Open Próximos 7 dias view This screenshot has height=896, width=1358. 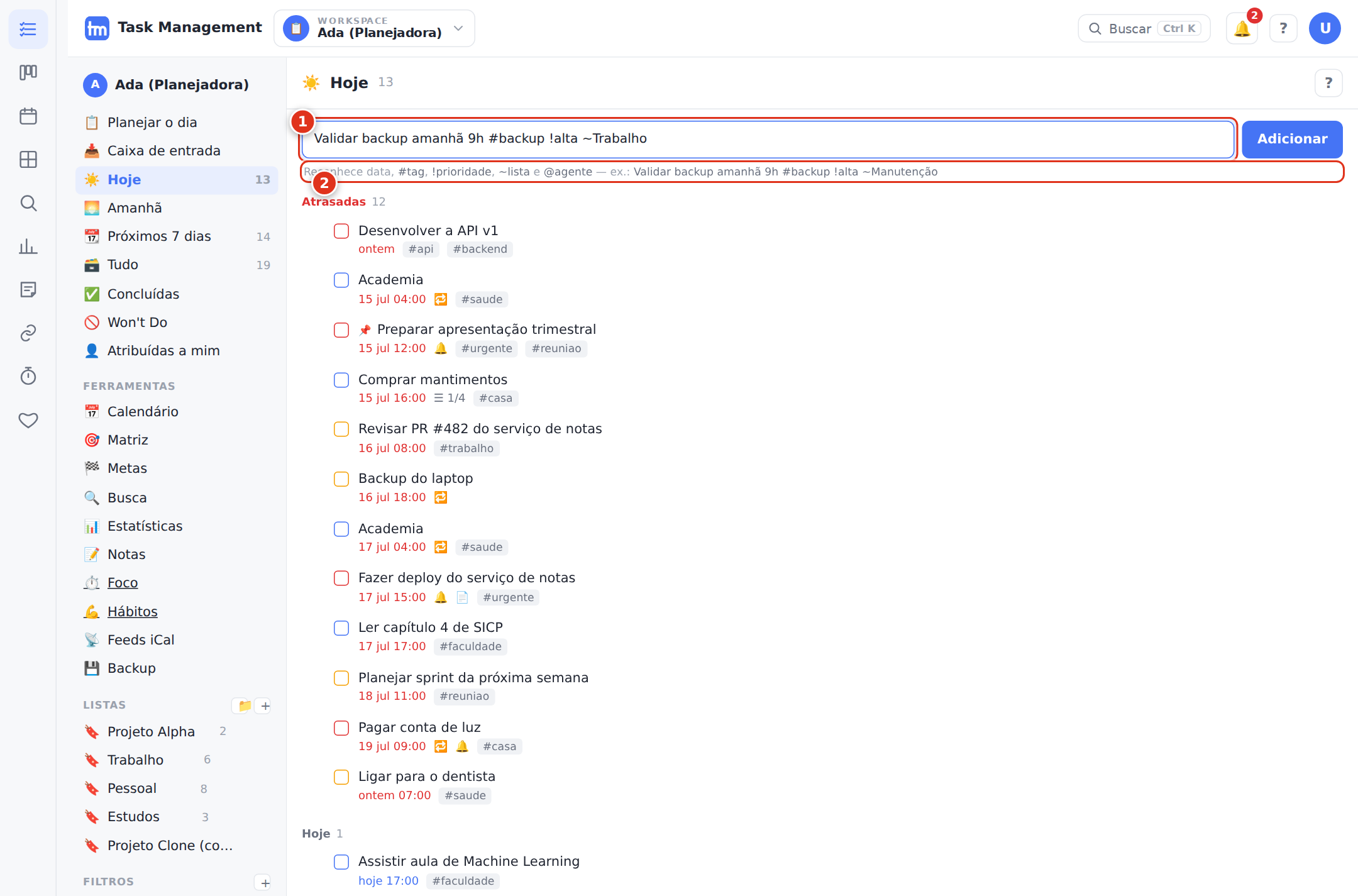(177, 236)
